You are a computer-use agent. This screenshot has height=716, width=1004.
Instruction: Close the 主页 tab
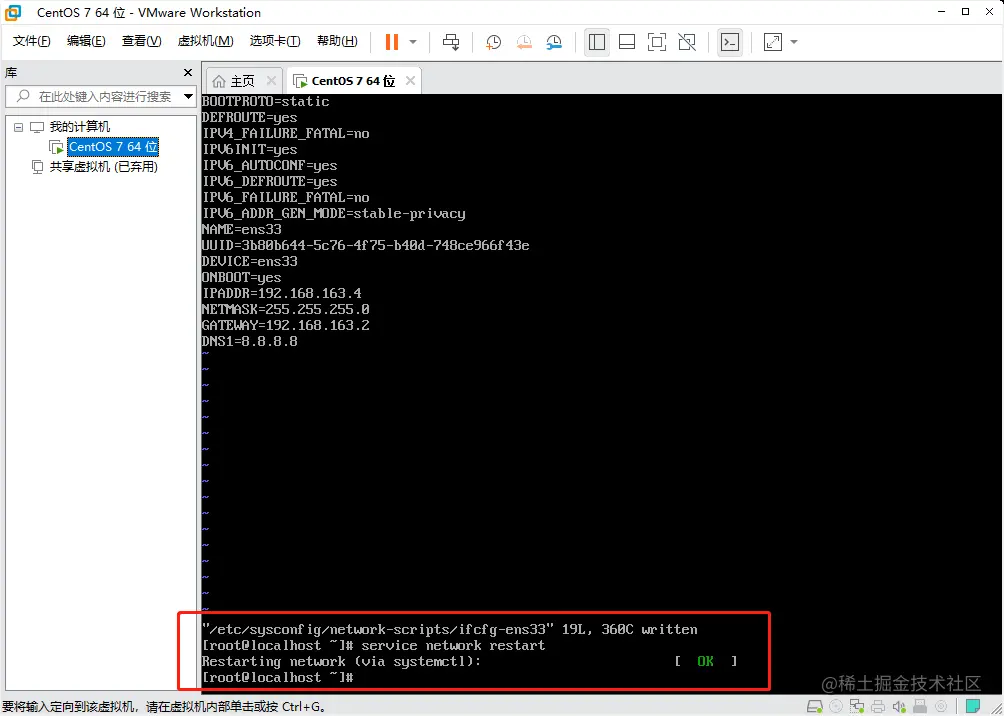[271, 81]
